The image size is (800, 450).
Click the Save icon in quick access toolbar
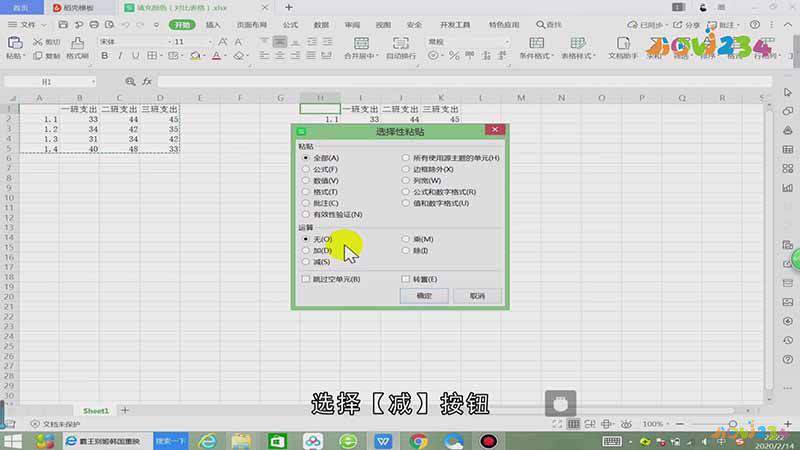click(63, 24)
